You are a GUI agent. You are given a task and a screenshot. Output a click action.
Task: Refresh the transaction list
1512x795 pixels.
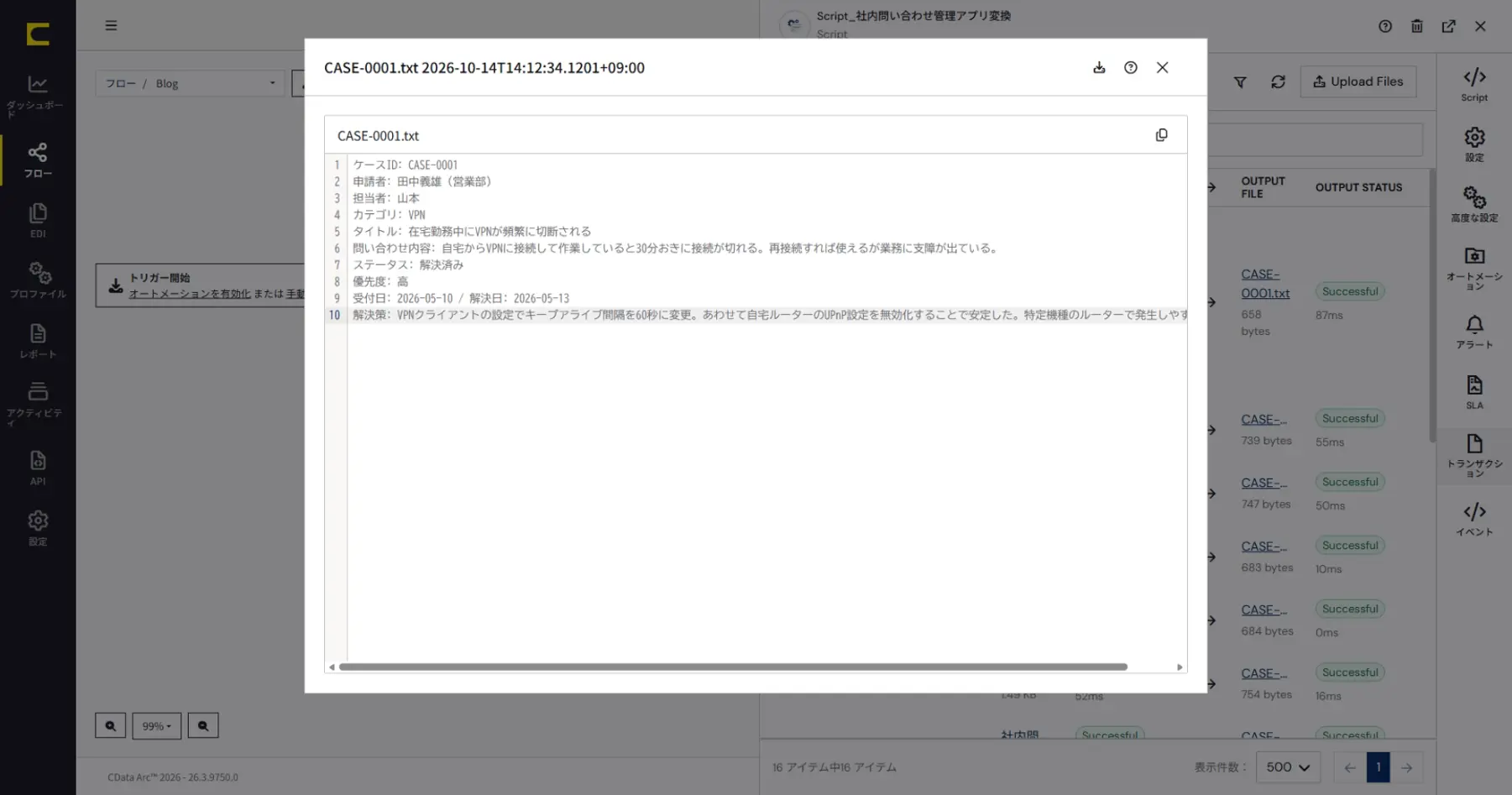pyautogui.click(x=1278, y=82)
